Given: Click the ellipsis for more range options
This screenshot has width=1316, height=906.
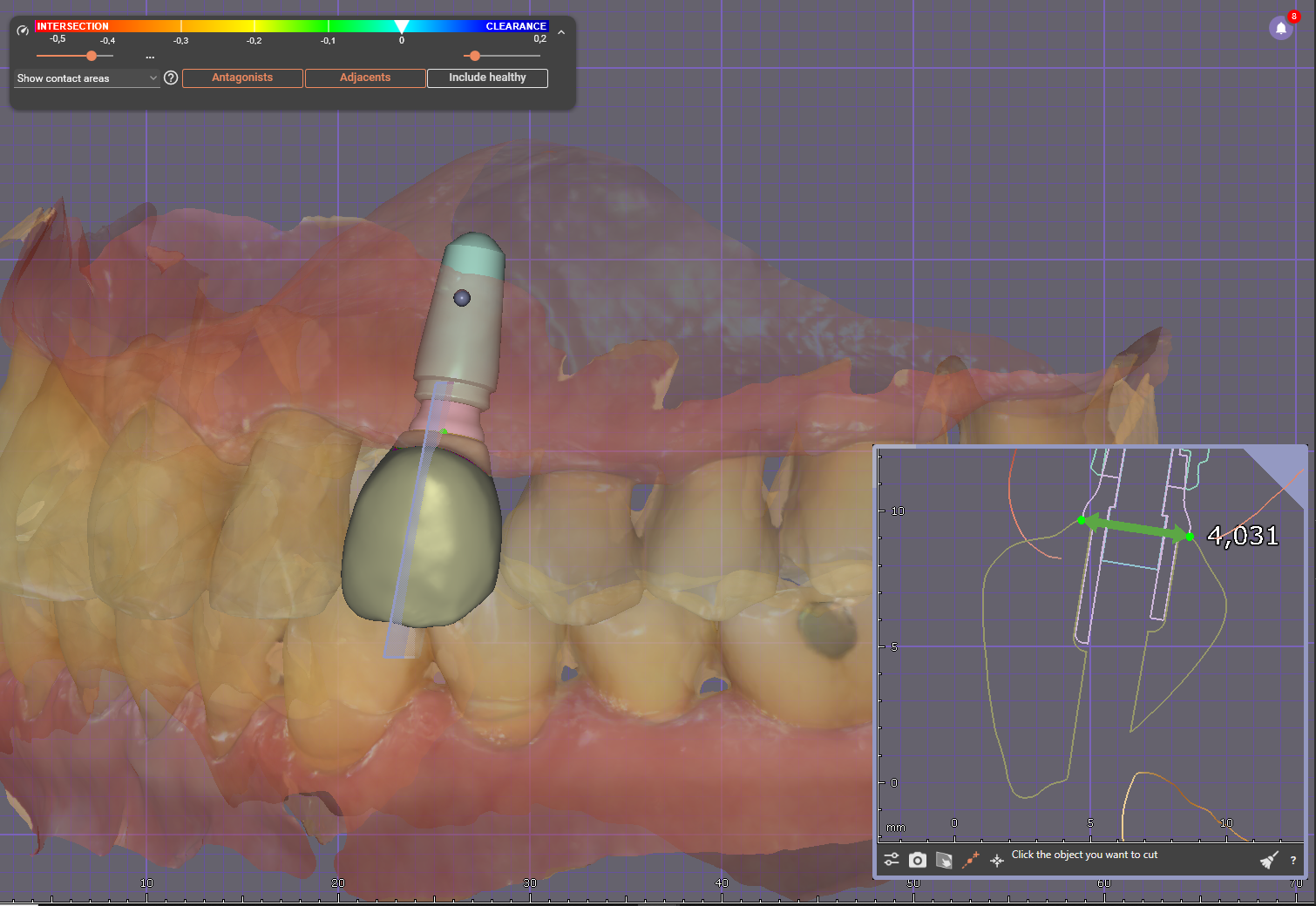Looking at the screenshot, I should tap(150, 57).
